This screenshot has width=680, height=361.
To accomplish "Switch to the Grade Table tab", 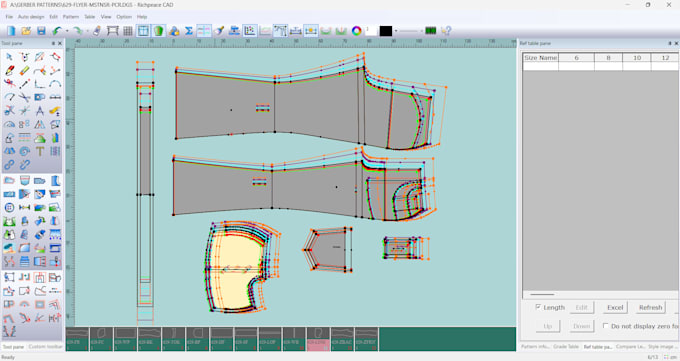I will tap(566, 347).
